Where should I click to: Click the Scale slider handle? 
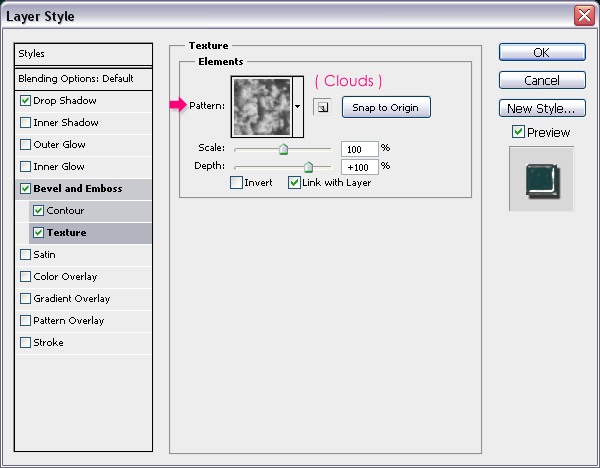click(283, 149)
